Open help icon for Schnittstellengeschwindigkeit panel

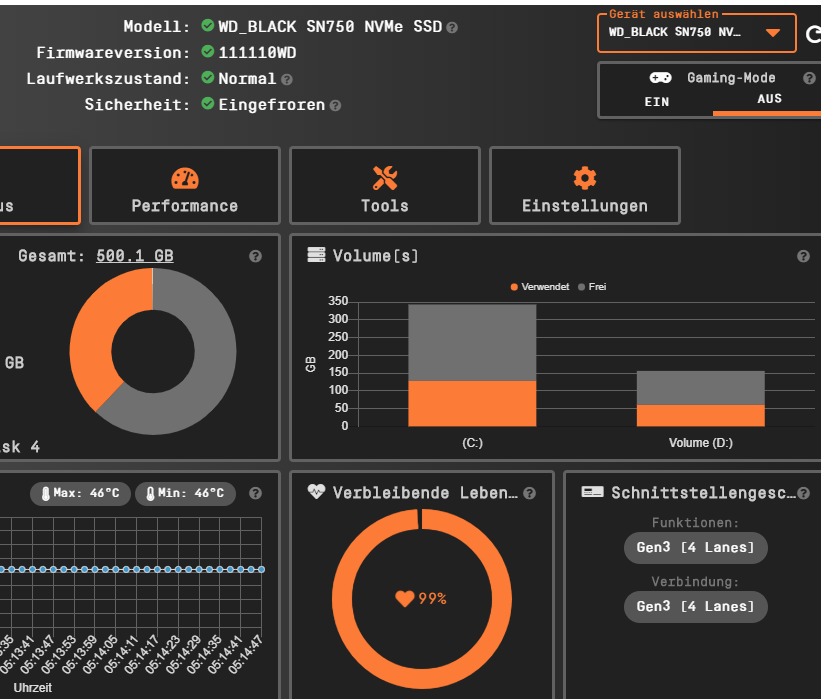[804, 493]
